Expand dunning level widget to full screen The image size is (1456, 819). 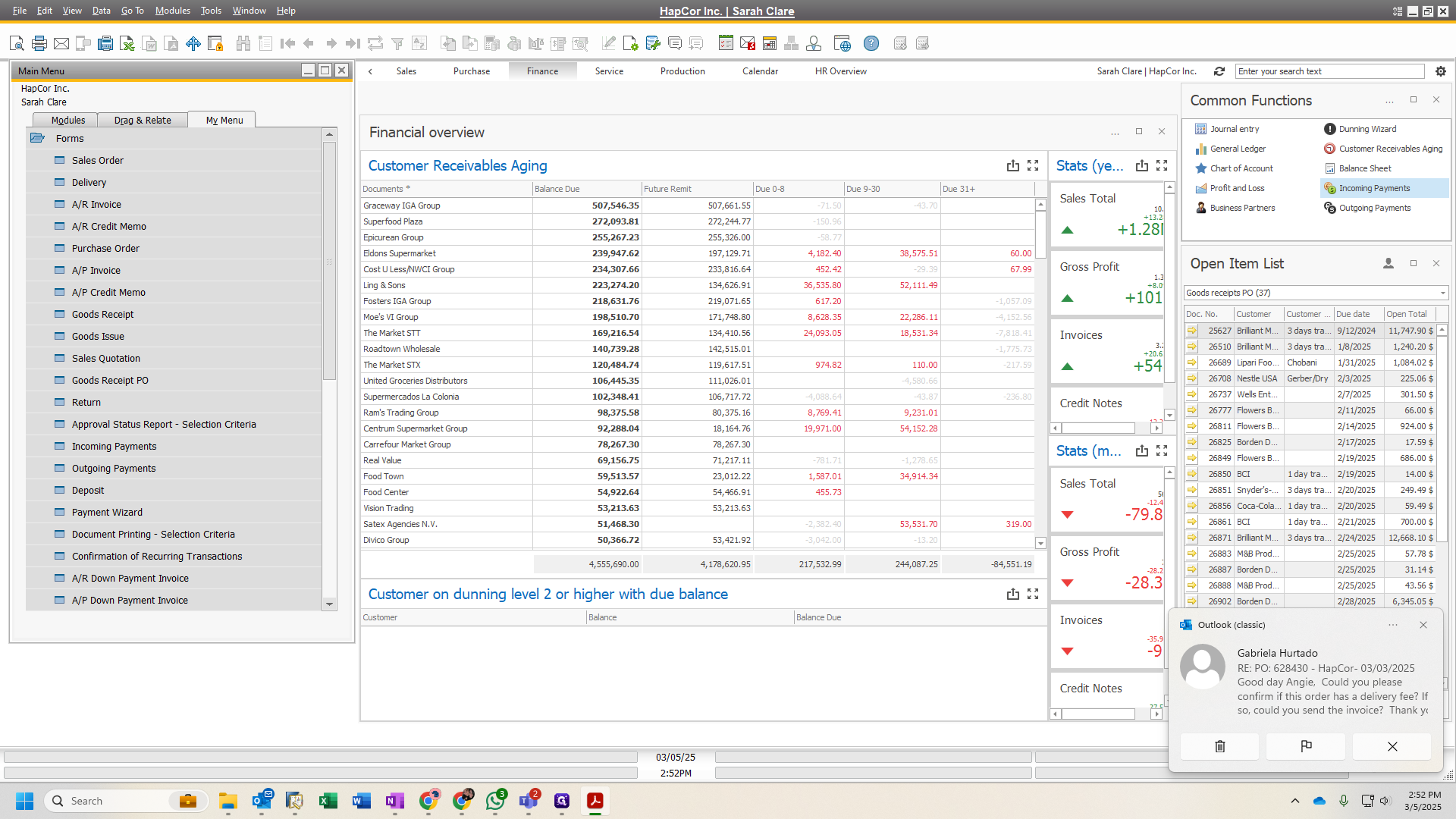pos(1033,594)
